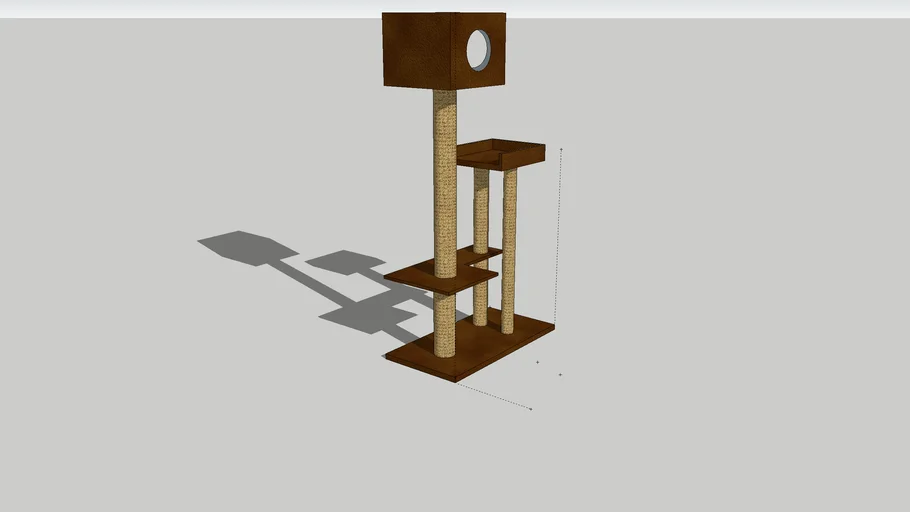Select the diagonal dotted guide line near the base

pyautogui.click(x=495, y=397)
